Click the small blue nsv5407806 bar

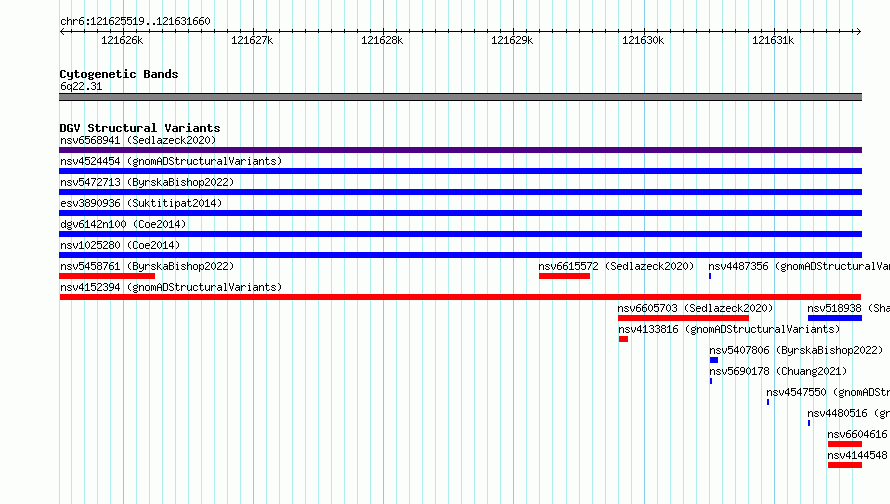(714, 360)
